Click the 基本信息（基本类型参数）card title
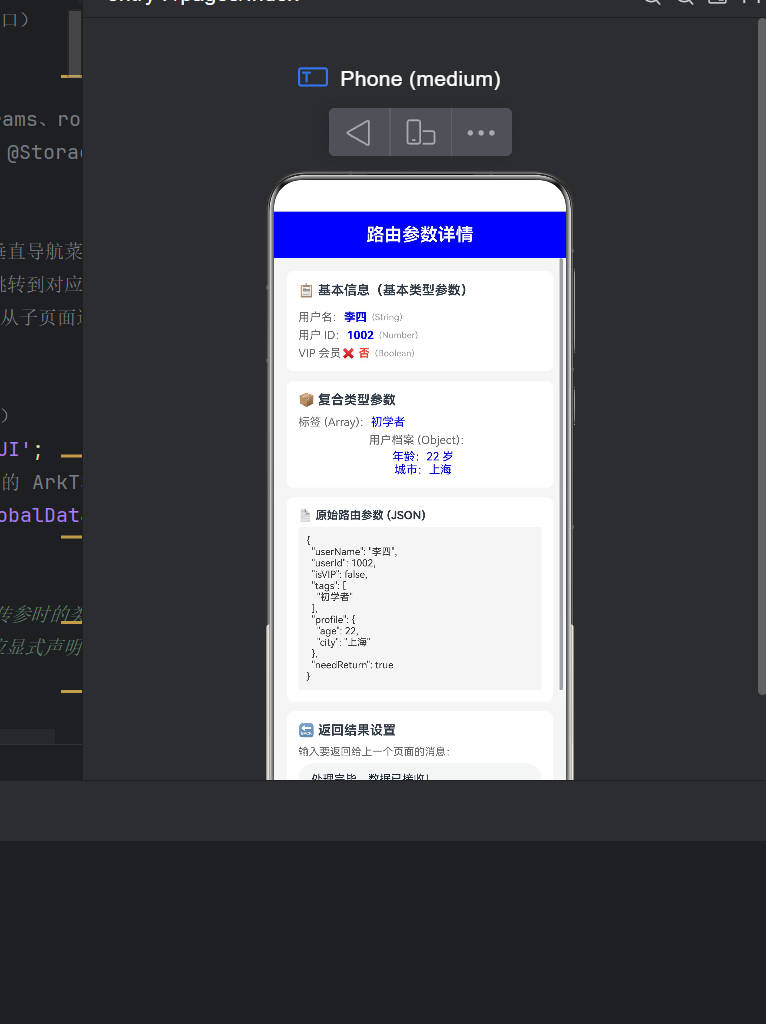The image size is (766, 1024). pyautogui.click(x=392, y=290)
